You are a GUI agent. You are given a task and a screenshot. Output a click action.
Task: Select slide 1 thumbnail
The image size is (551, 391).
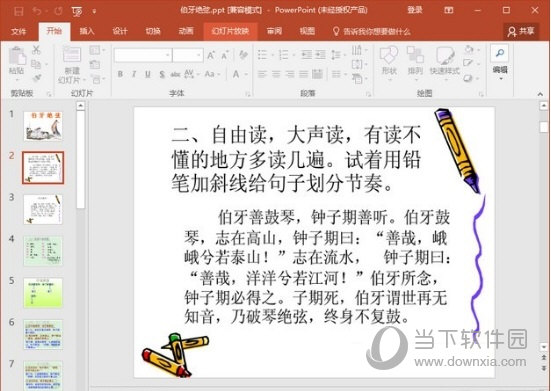pos(43,126)
